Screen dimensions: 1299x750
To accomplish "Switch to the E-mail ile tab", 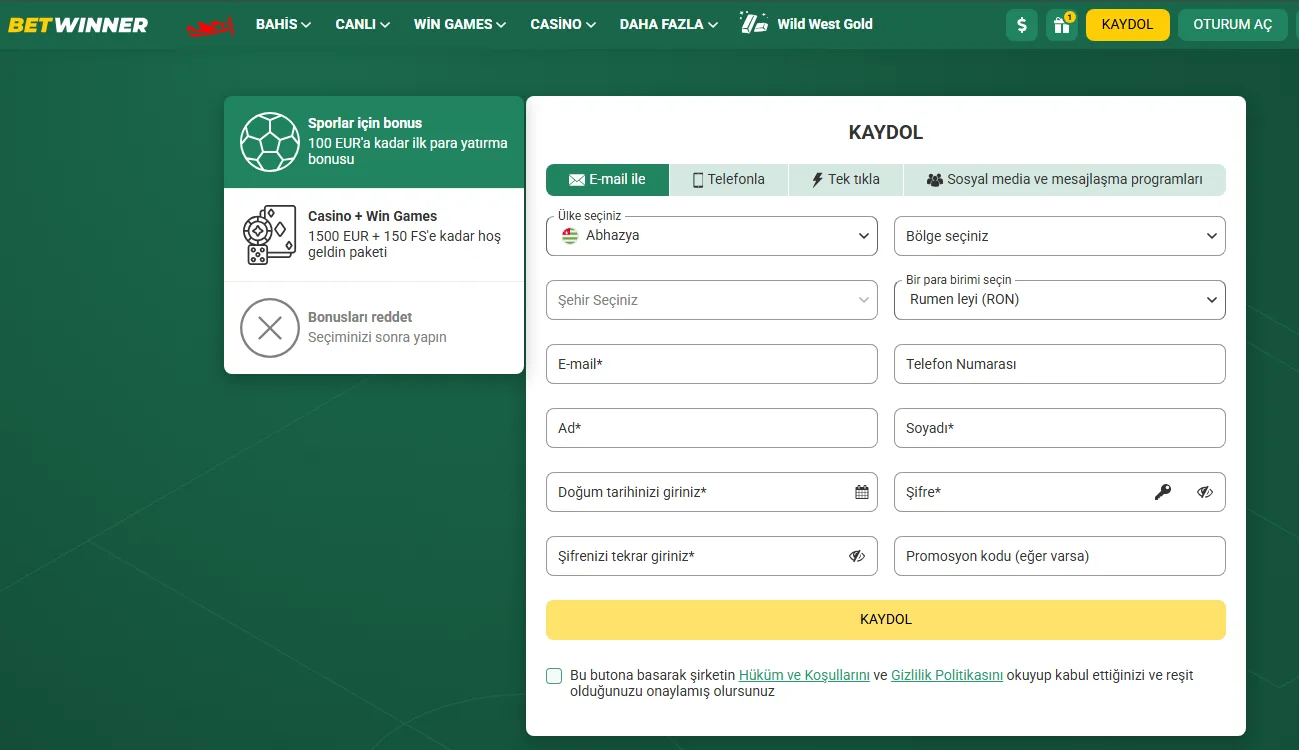I will [607, 180].
